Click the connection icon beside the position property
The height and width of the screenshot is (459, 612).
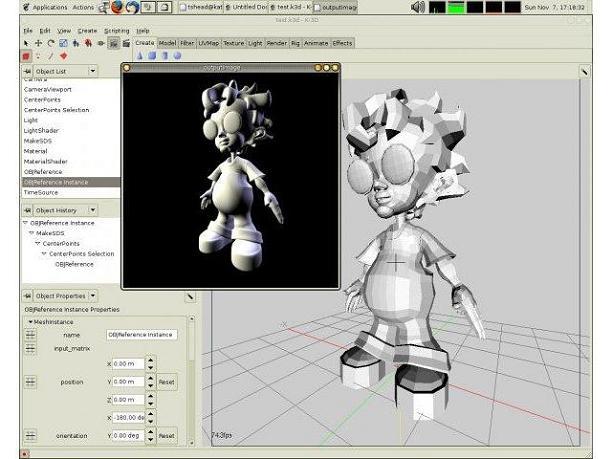tap(30, 381)
